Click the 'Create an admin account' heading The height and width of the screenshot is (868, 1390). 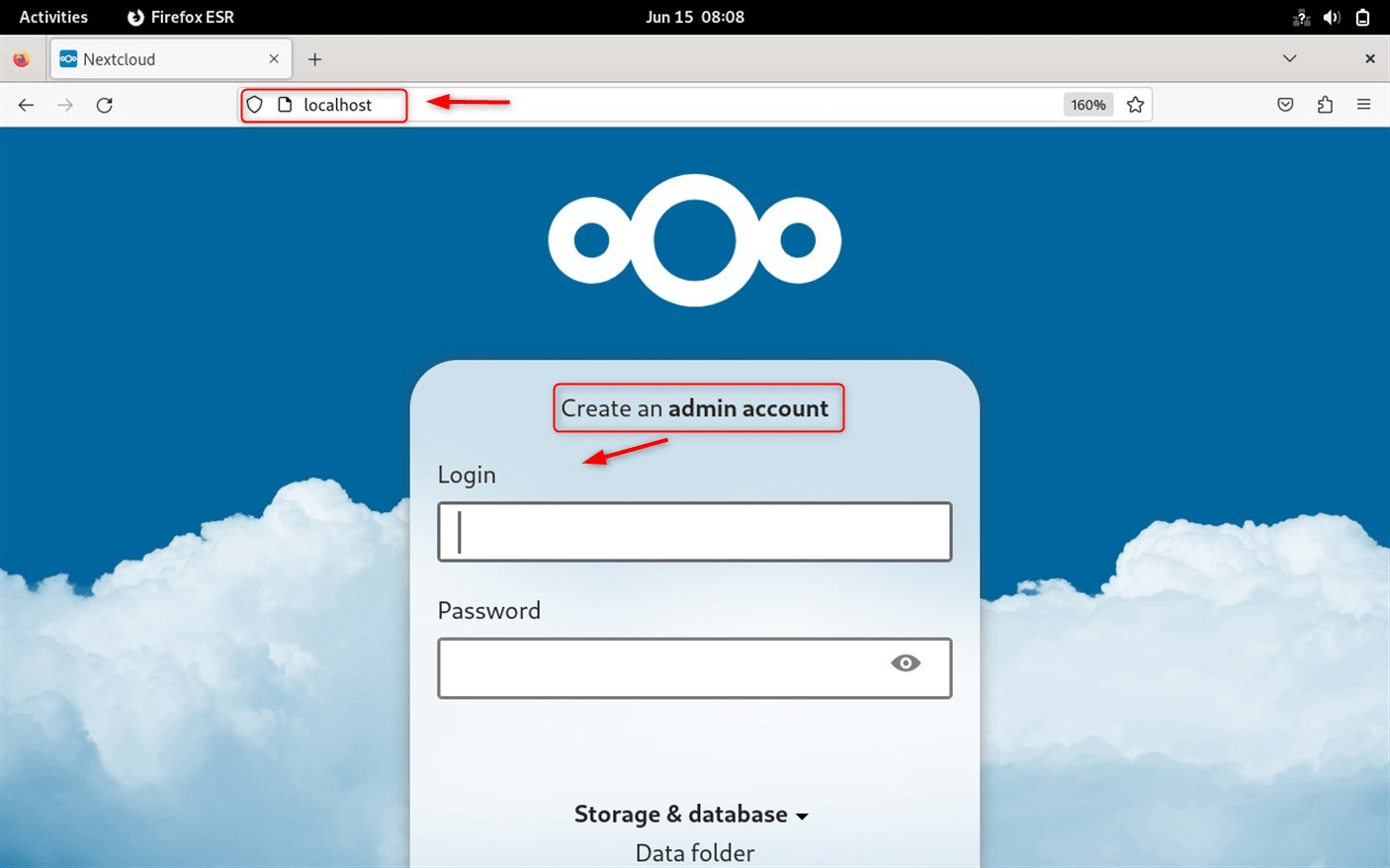click(x=695, y=408)
